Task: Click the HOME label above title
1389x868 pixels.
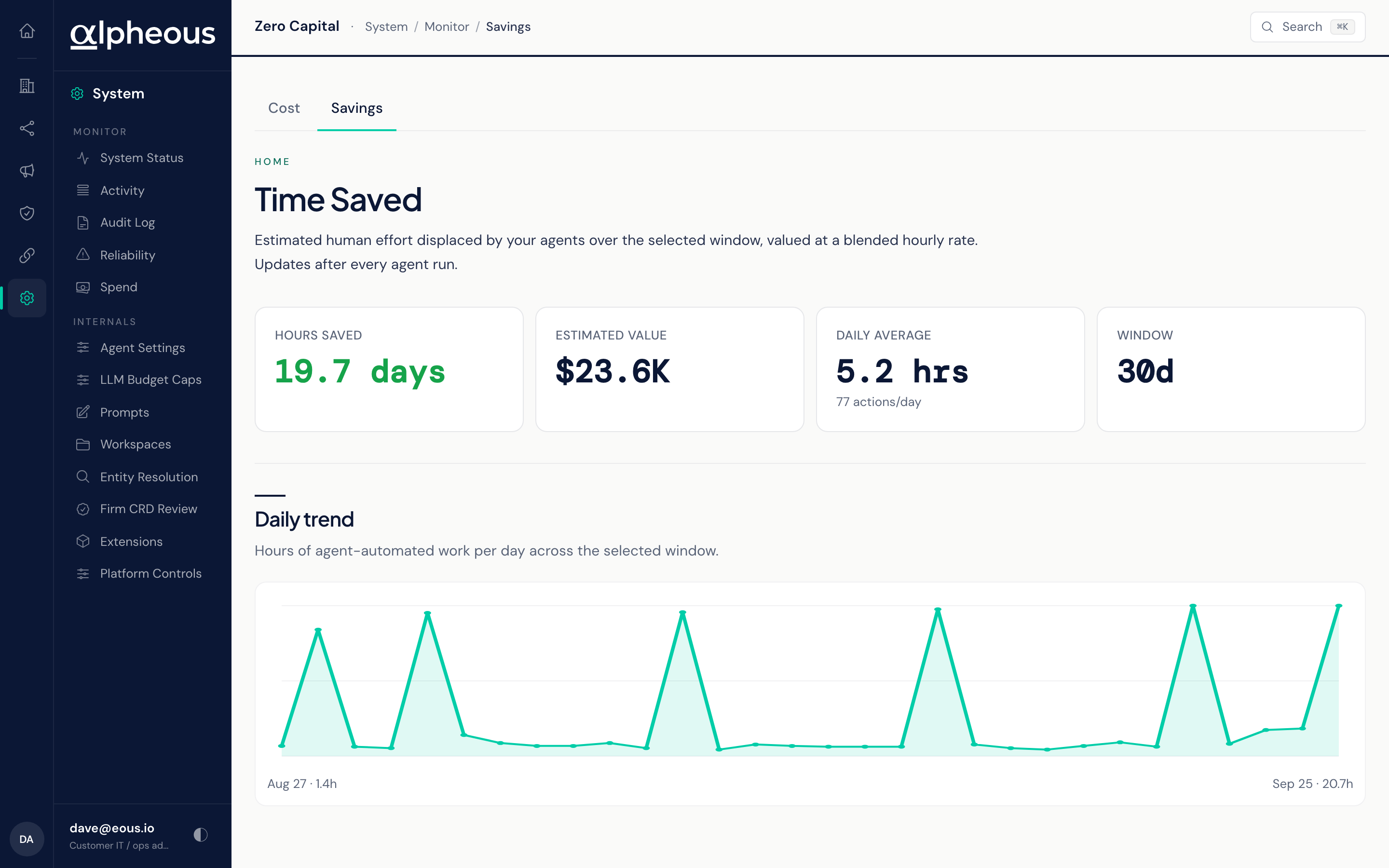Action: 272,162
